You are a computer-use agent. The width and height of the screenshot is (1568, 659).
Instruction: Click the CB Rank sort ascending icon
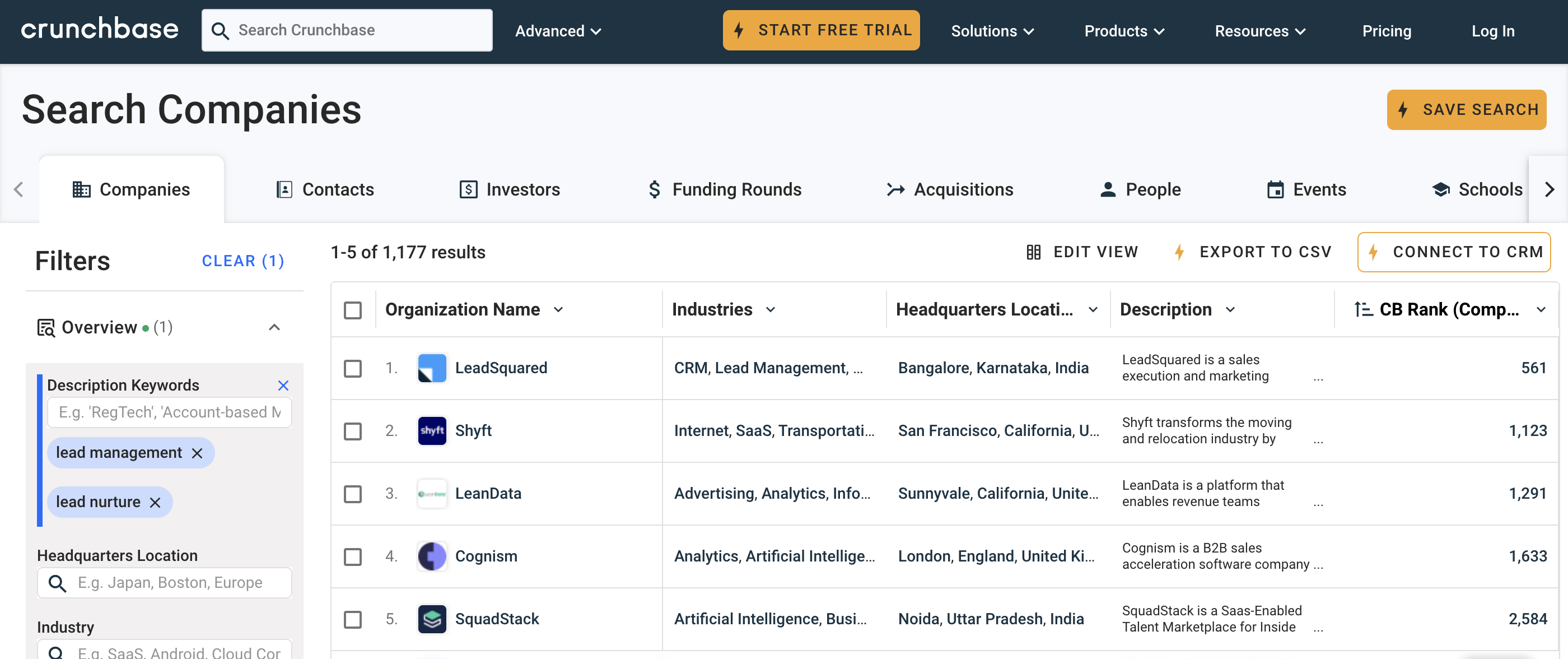[1363, 309]
